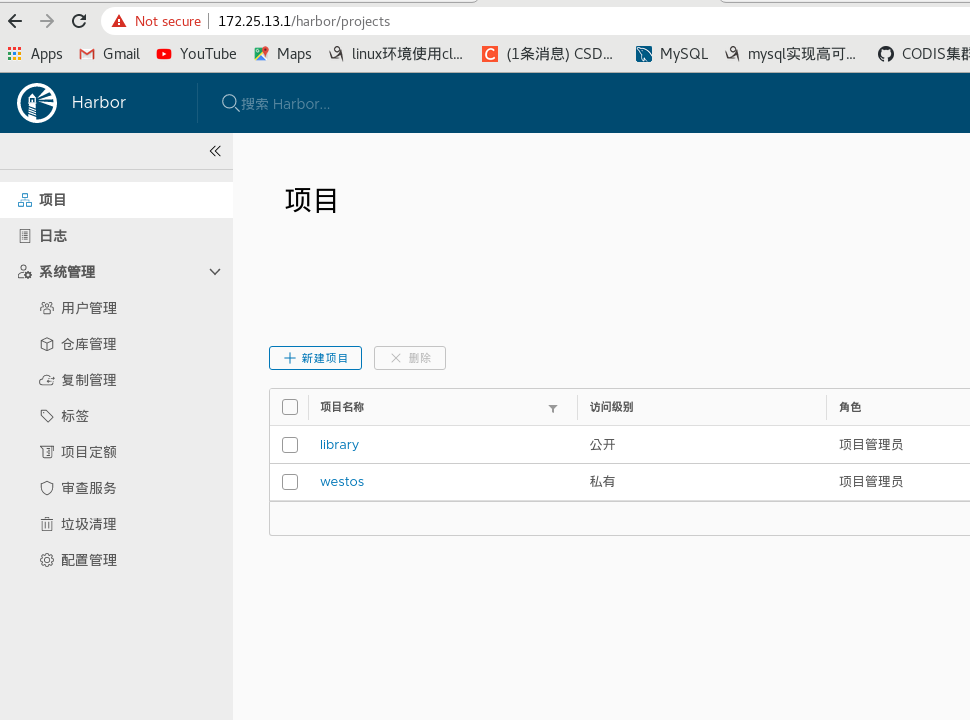Open 审查服务 shield icon
970x720 pixels.
(46, 488)
